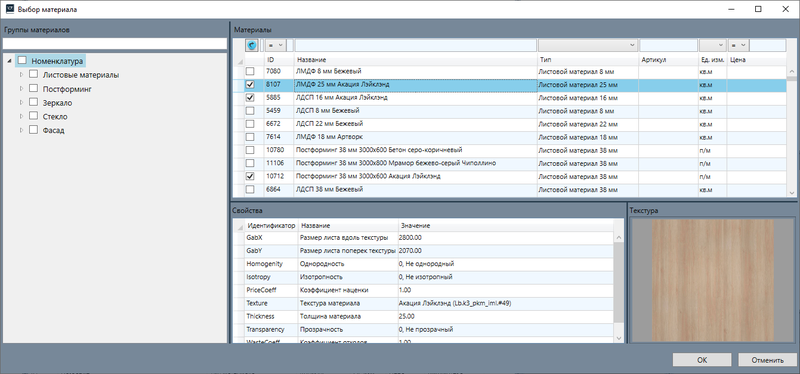Open the Тип column filter dropdown
This screenshot has width=800, height=374.
(x=587, y=45)
